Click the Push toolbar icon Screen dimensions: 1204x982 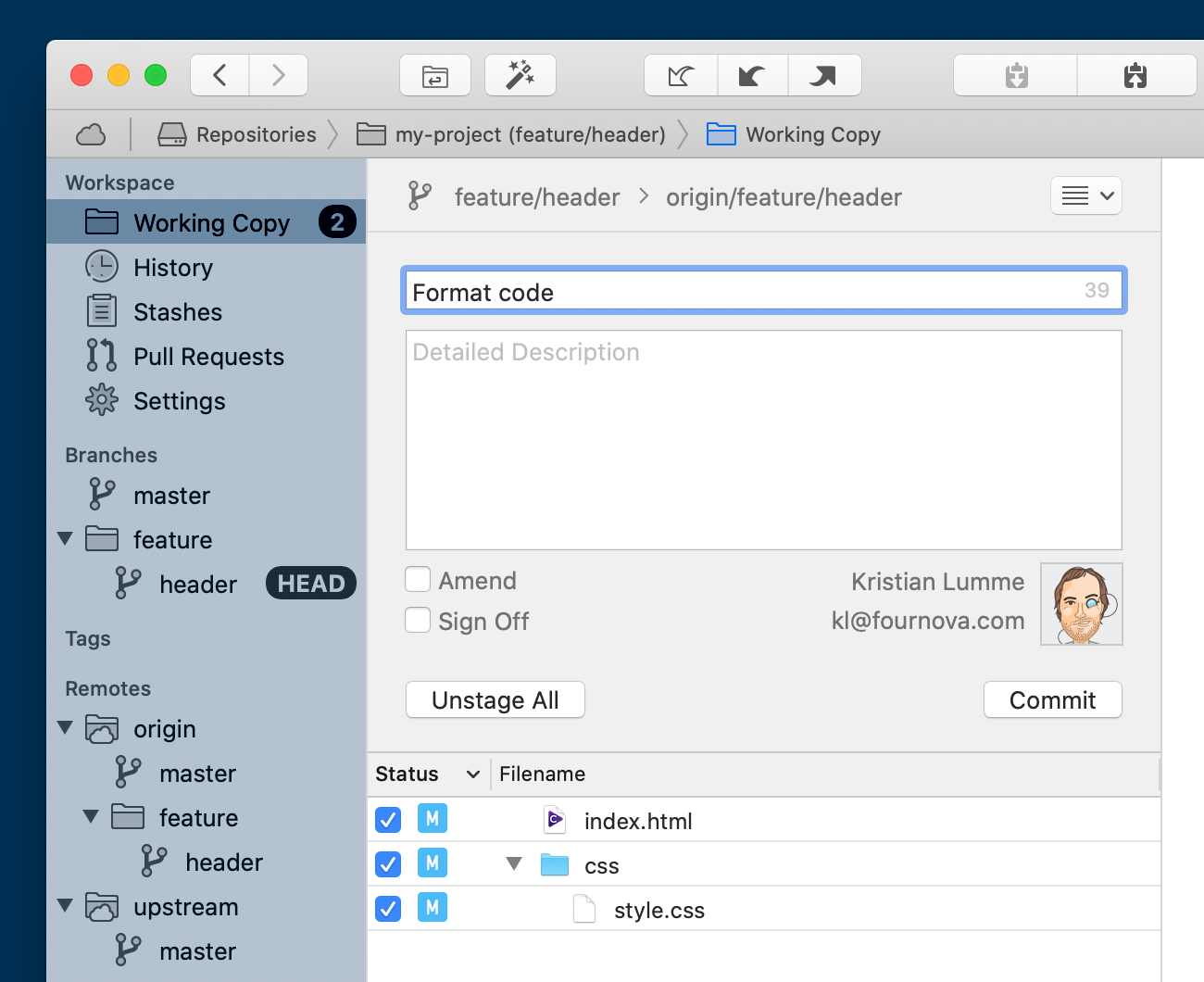click(x=823, y=75)
